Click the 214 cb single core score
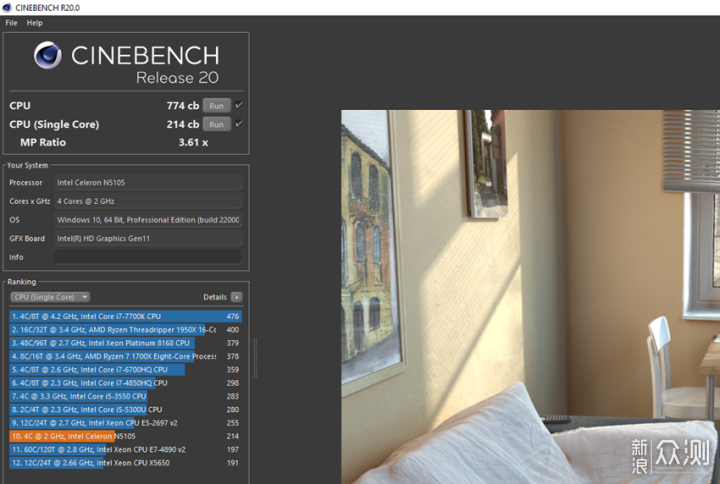Image resolution: width=720 pixels, height=484 pixels. pyautogui.click(x=183, y=124)
